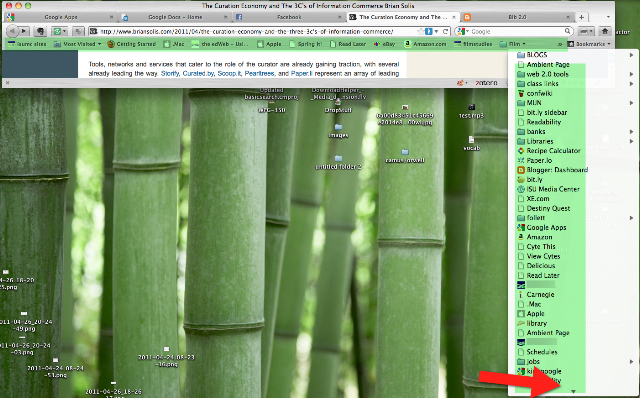Open the list all tabs dropdown

608,17
